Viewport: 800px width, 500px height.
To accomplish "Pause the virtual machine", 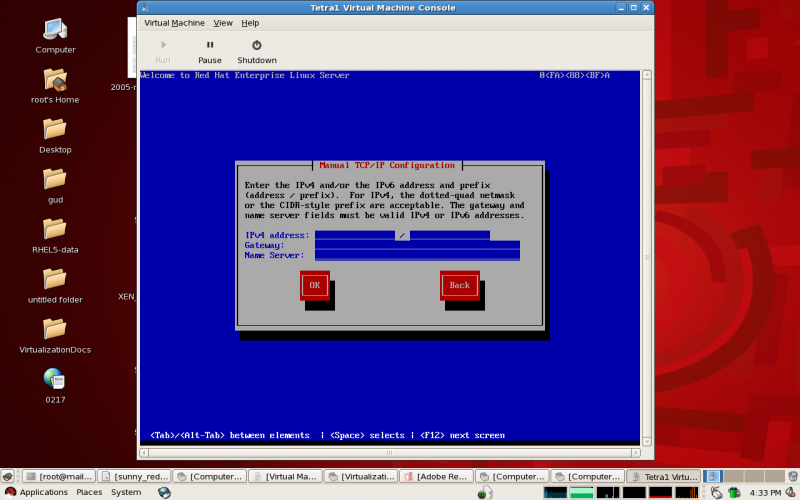I will point(210,52).
